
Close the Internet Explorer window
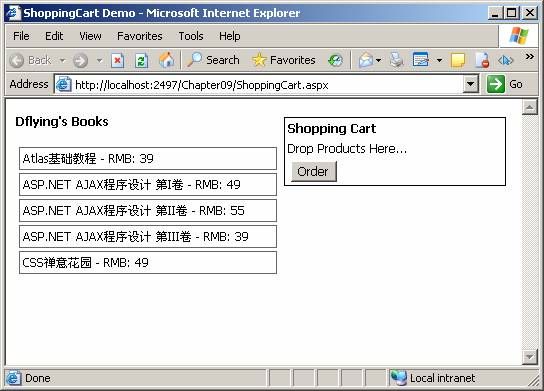pos(530,13)
